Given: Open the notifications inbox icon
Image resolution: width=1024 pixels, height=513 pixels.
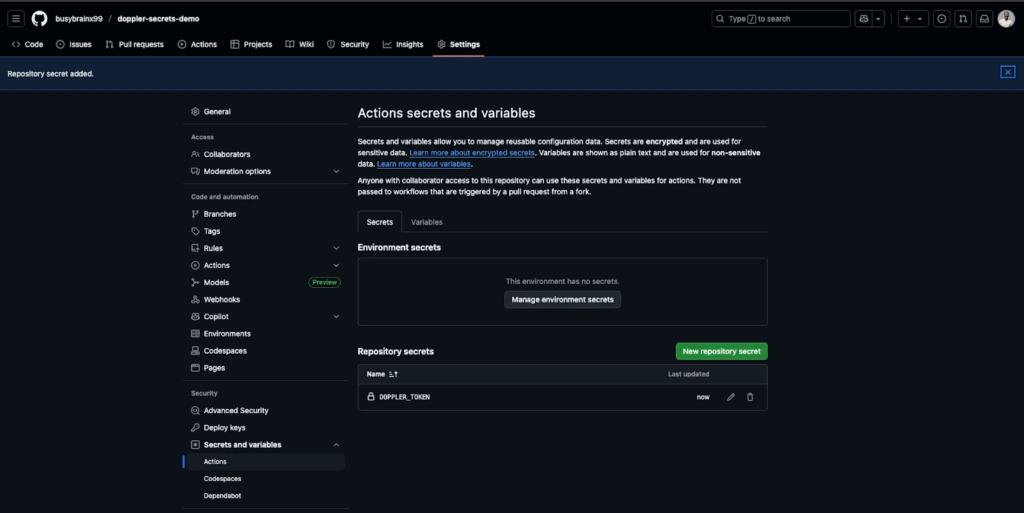Looking at the screenshot, I should pyautogui.click(x=984, y=19).
